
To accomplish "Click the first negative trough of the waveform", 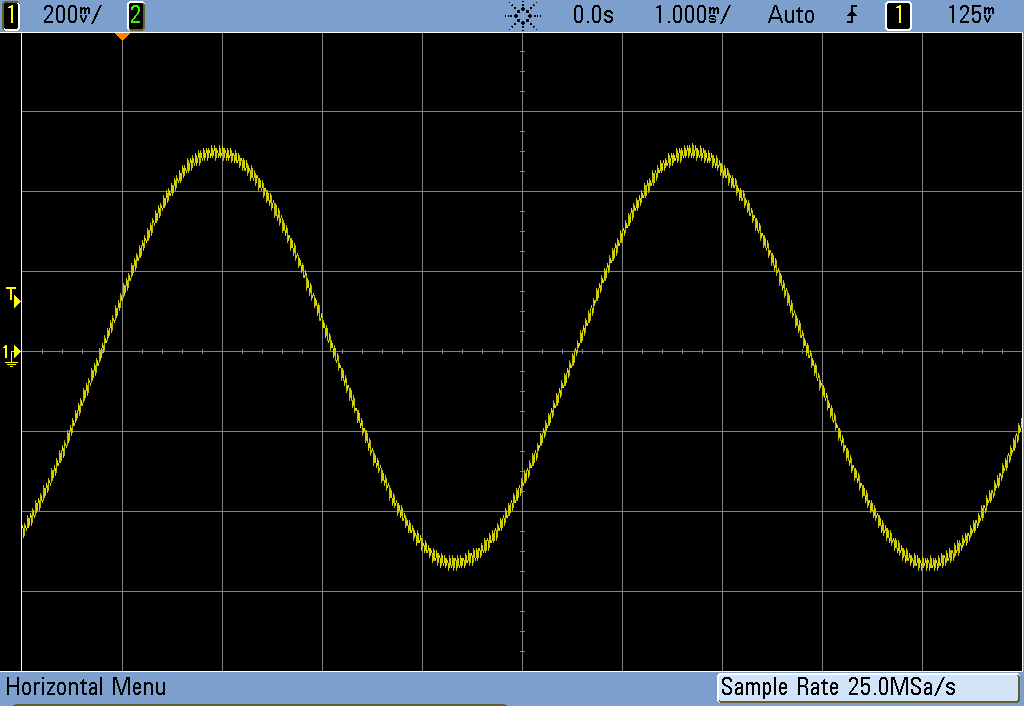I will tap(454, 560).
